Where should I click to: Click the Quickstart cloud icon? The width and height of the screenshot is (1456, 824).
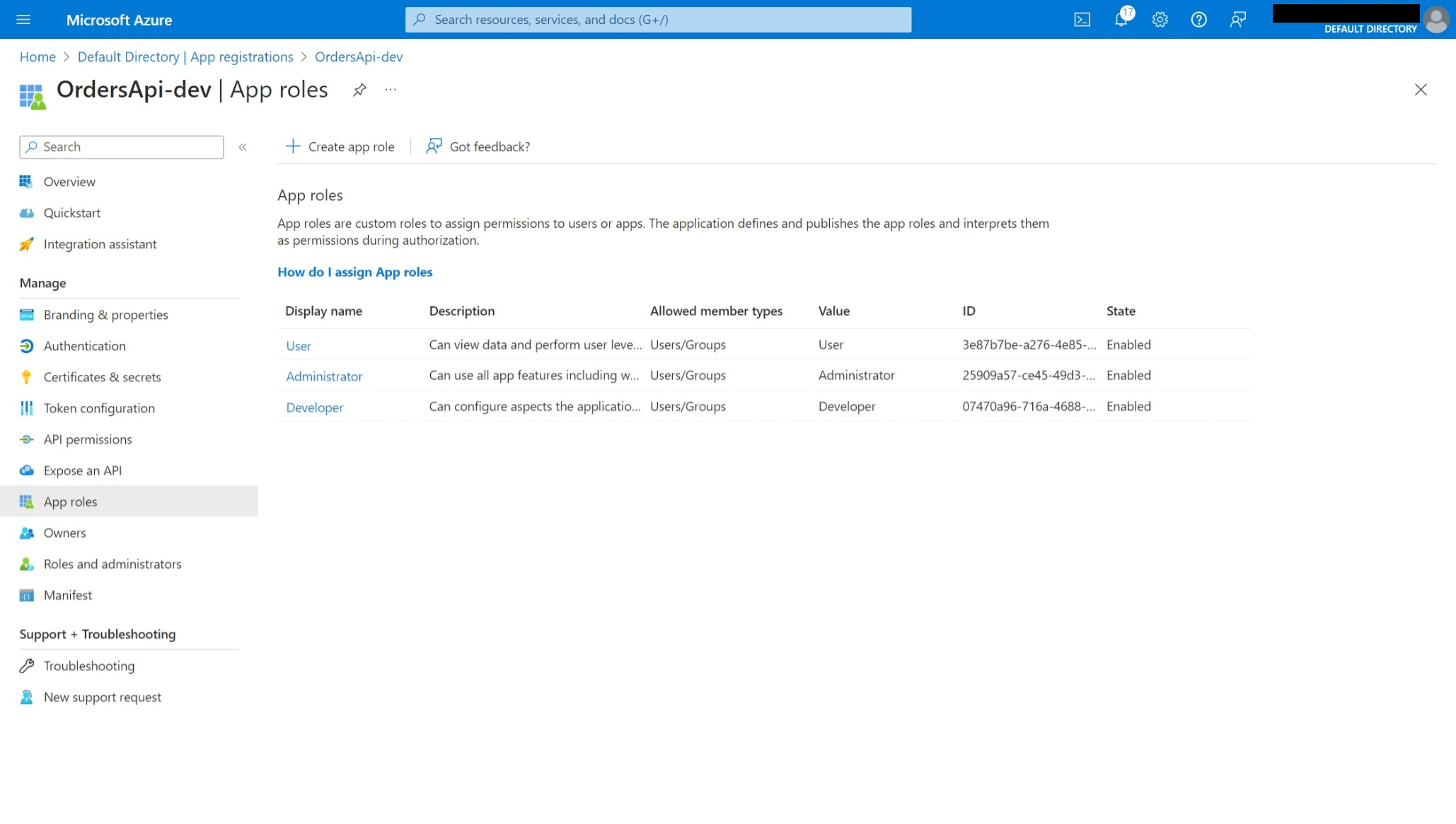pyautogui.click(x=26, y=213)
